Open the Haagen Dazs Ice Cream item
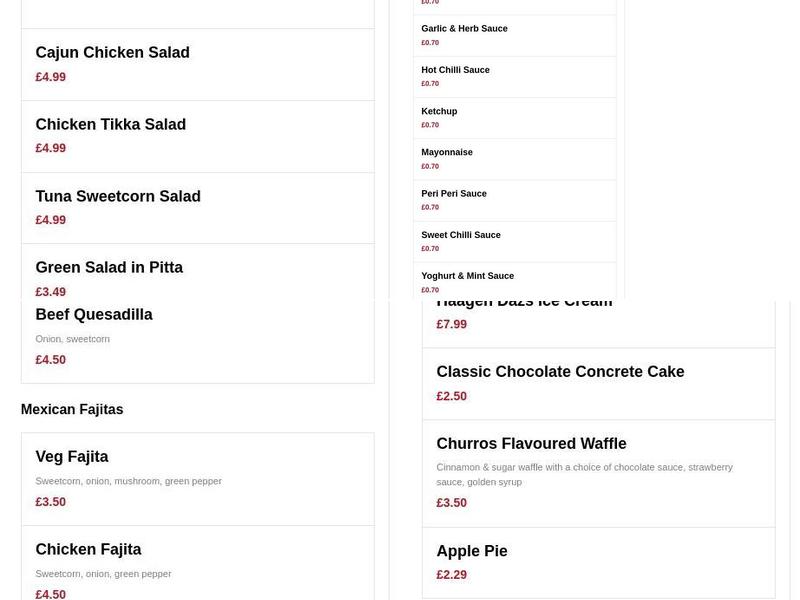800x600 pixels. point(524,300)
